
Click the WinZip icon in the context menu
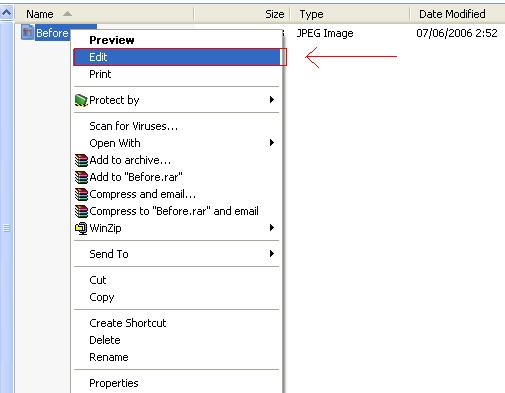pyautogui.click(x=81, y=228)
